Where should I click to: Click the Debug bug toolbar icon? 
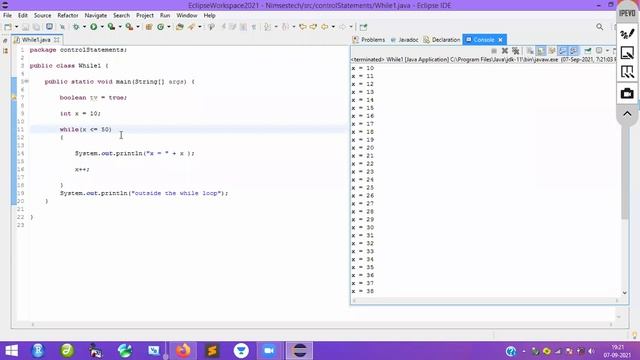[x=76, y=27]
